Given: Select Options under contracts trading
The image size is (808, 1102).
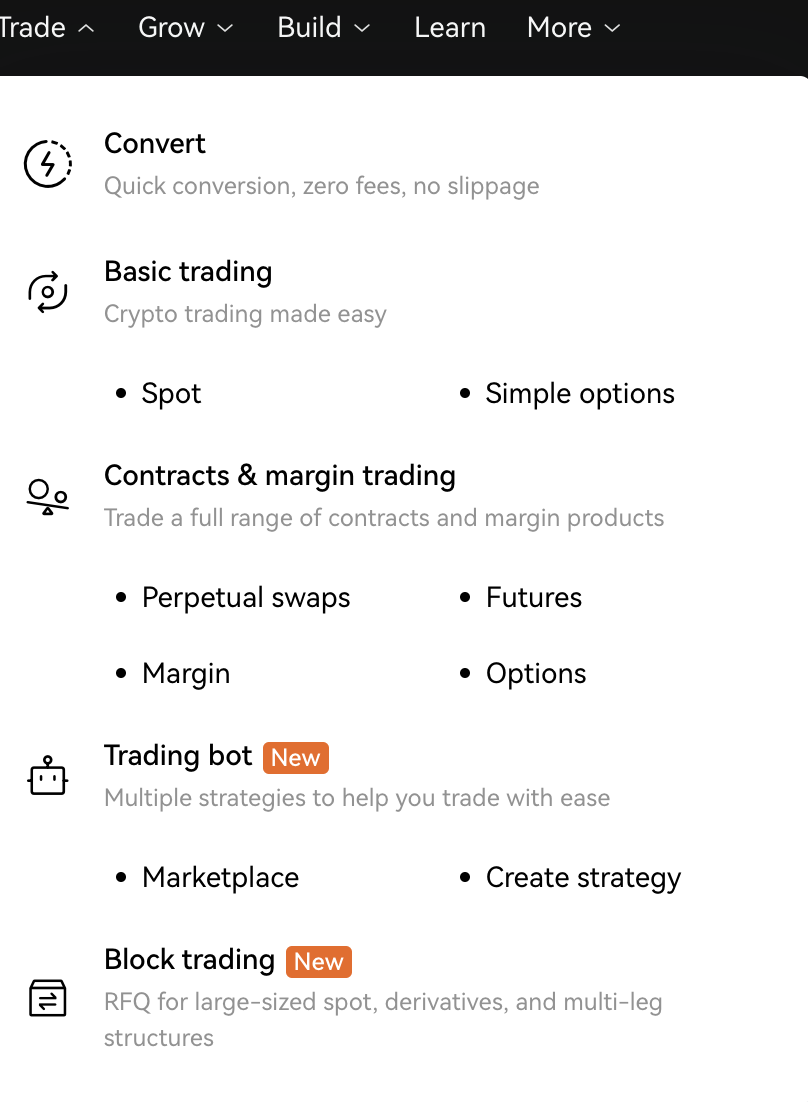Looking at the screenshot, I should [536, 674].
